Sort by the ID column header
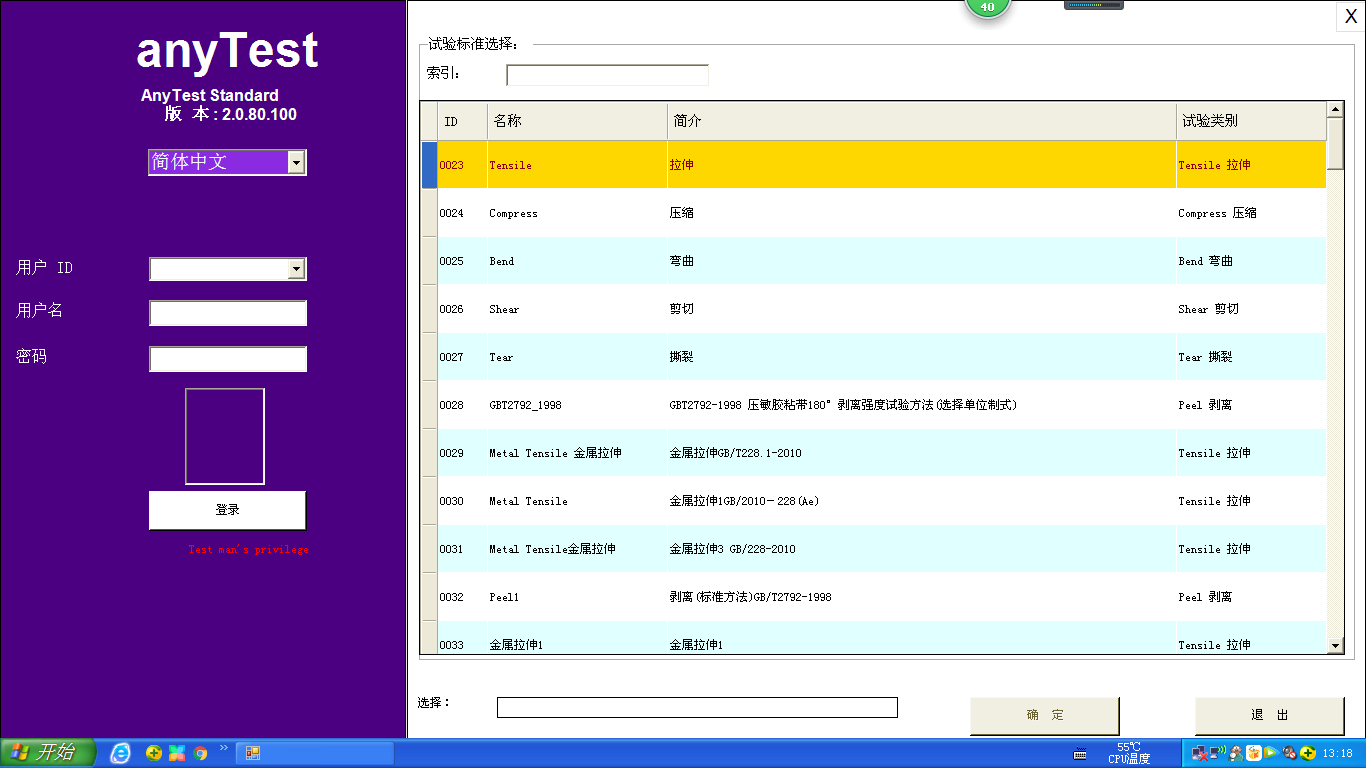This screenshot has width=1366, height=768. [462, 121]
